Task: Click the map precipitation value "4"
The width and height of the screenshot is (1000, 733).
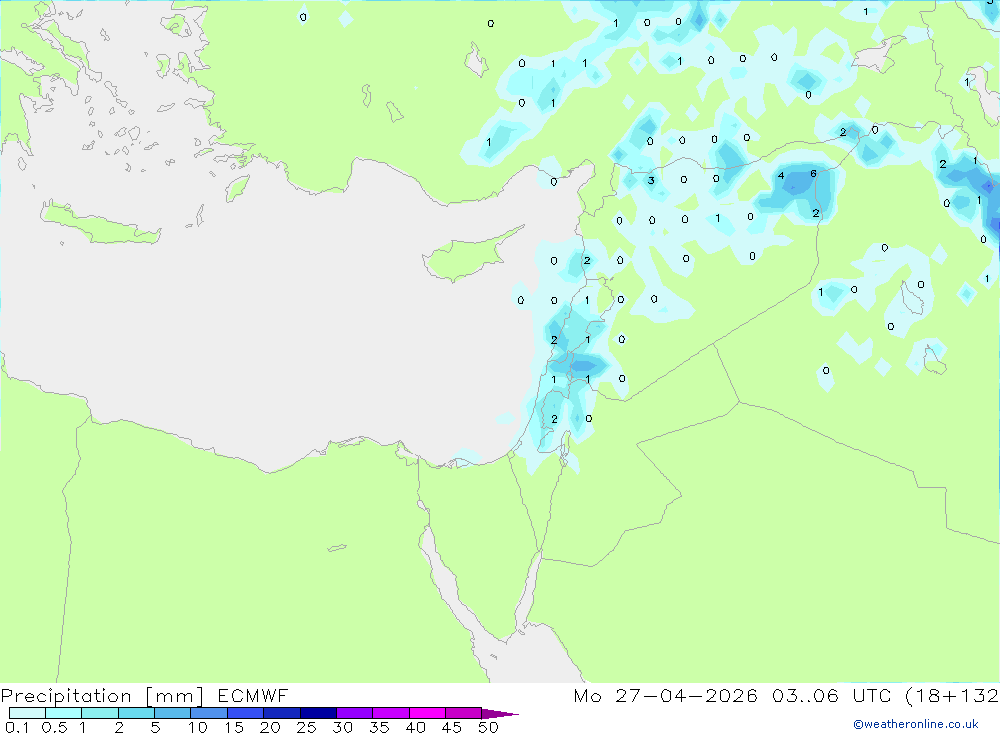Action: coord(781,175)
